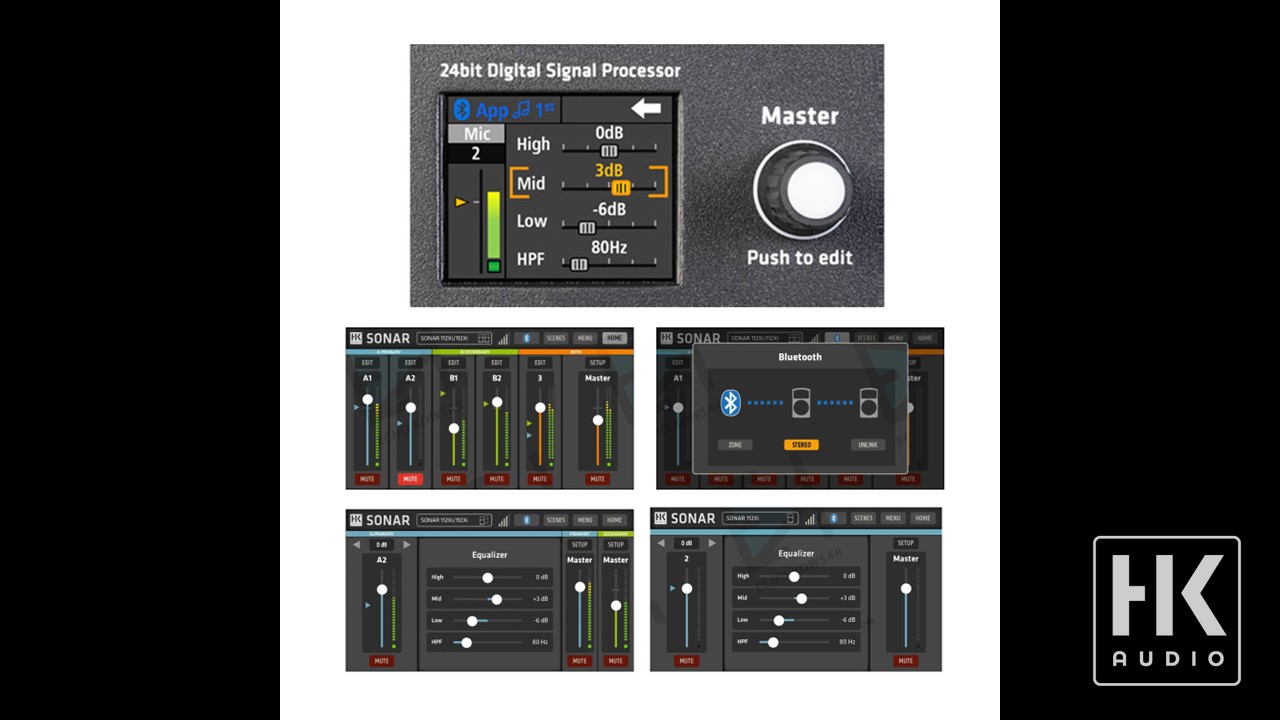Mute the Master in six-channel mixer screen

click(597, 479)
